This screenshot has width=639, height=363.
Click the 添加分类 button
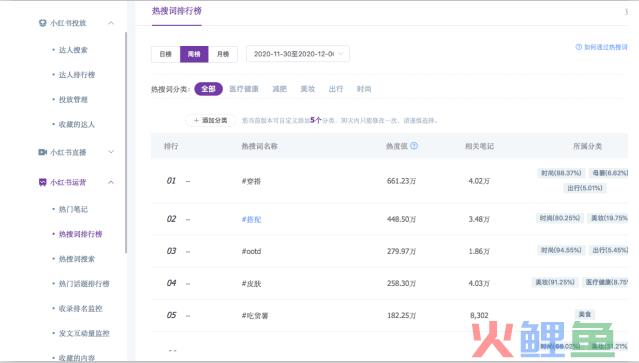tap(211, 120)
